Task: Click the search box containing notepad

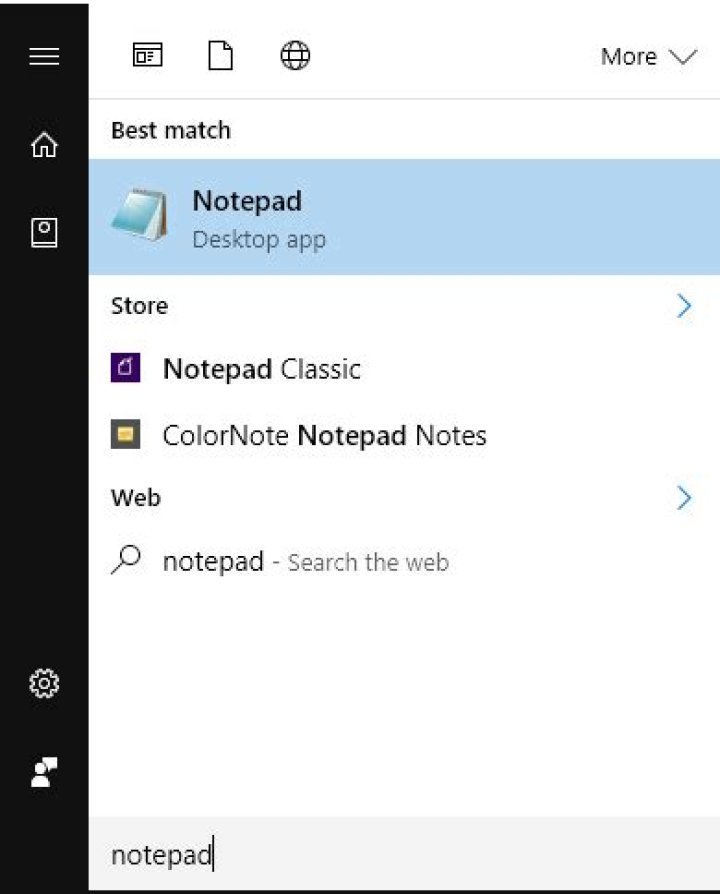Action: 404,854
